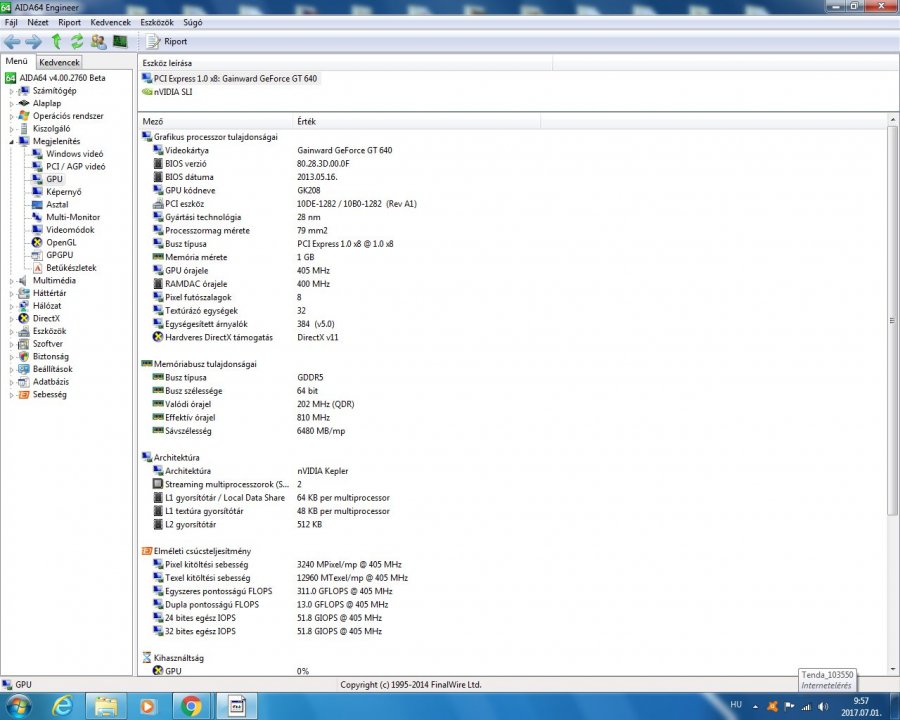
Task: Switch to the Menü sidebar tab
Action: click(x=17, y=61)
